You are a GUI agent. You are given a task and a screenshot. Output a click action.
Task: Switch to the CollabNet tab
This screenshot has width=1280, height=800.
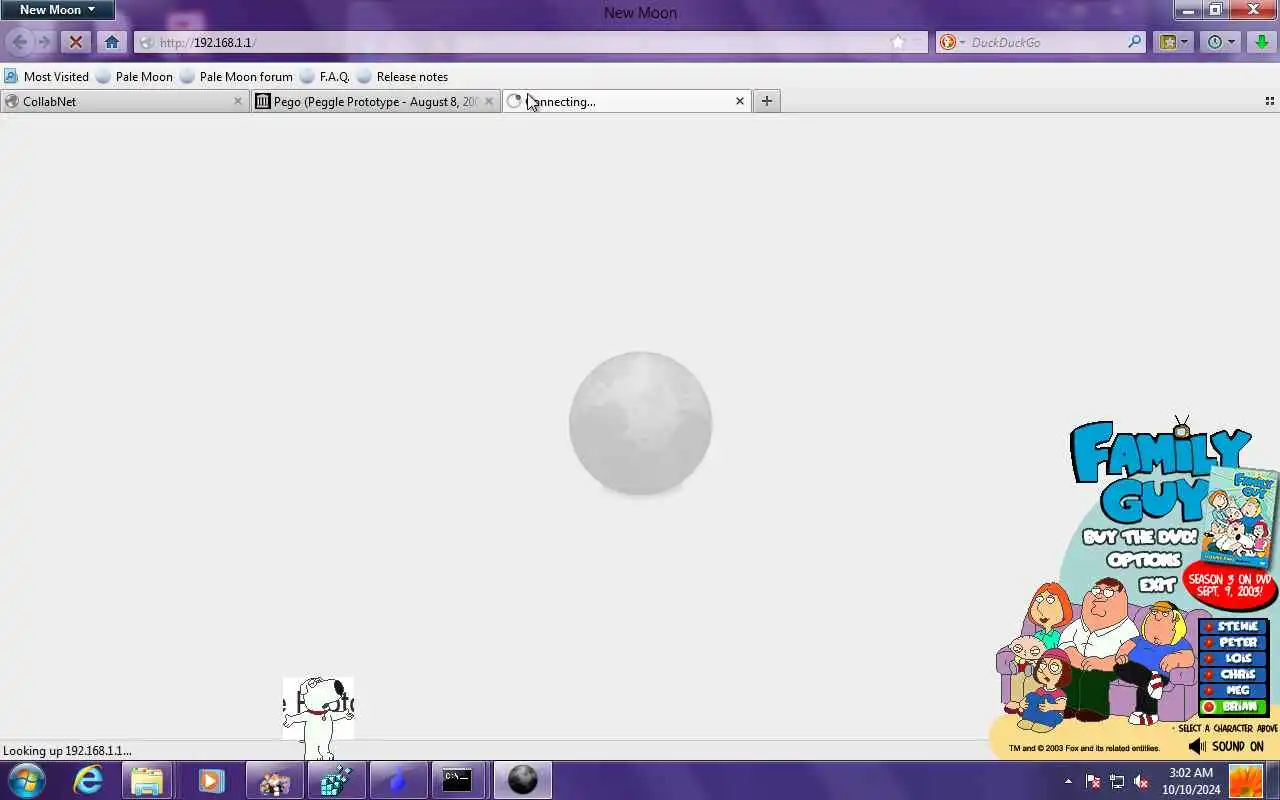coord(125,101)
